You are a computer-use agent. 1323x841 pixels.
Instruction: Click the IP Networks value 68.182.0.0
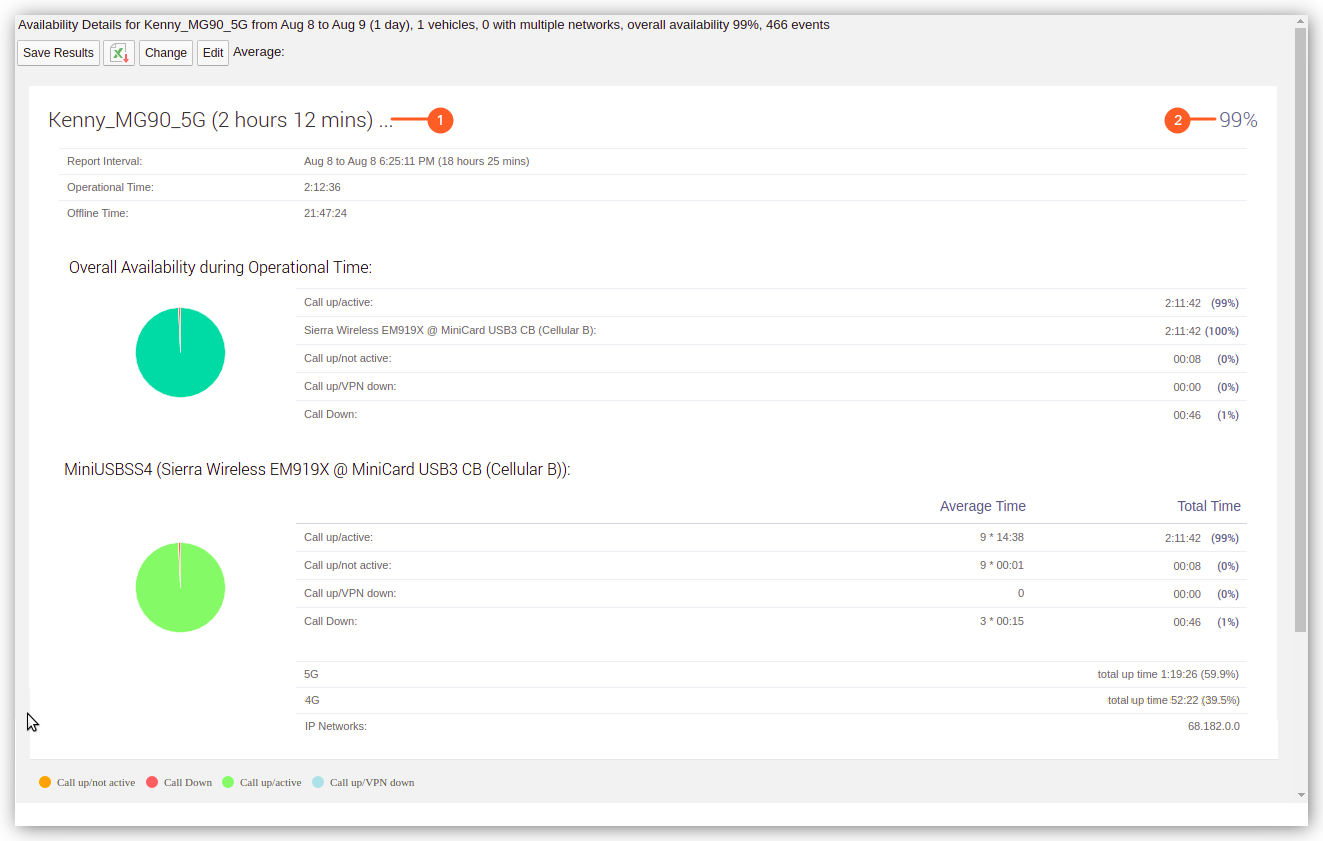(x=1214, y=726)
